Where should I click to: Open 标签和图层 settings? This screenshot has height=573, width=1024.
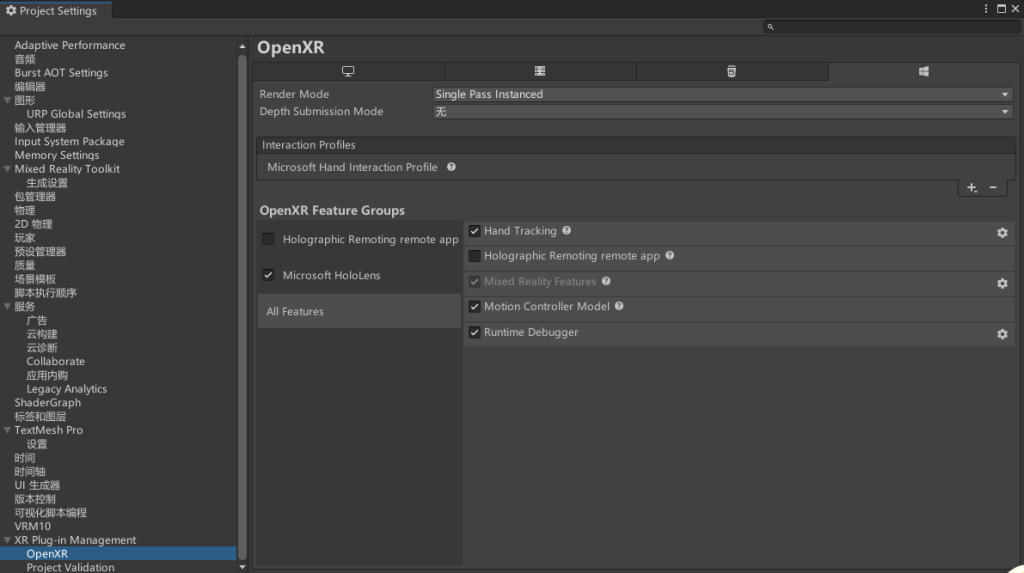click(x=40, y=416)
